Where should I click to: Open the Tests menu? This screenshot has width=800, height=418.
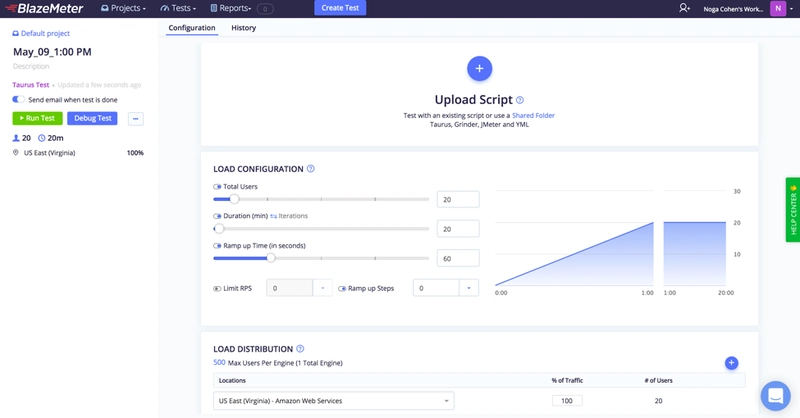[178, 8]
